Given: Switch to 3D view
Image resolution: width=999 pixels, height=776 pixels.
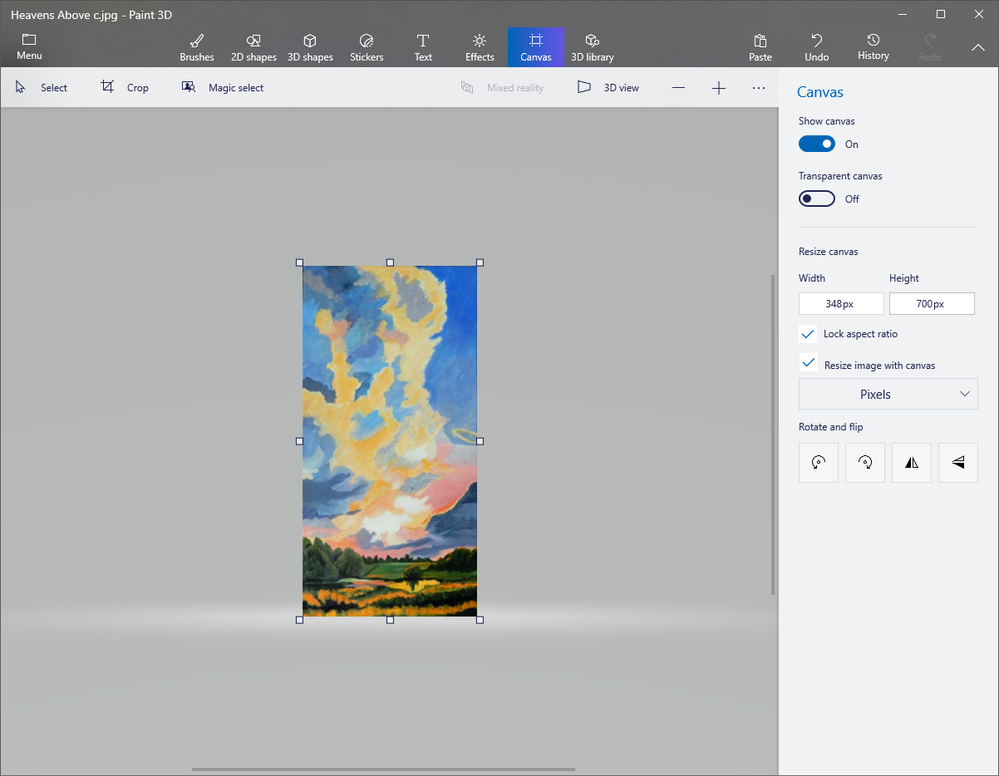Looking at the screenshot, I should 608,88.
